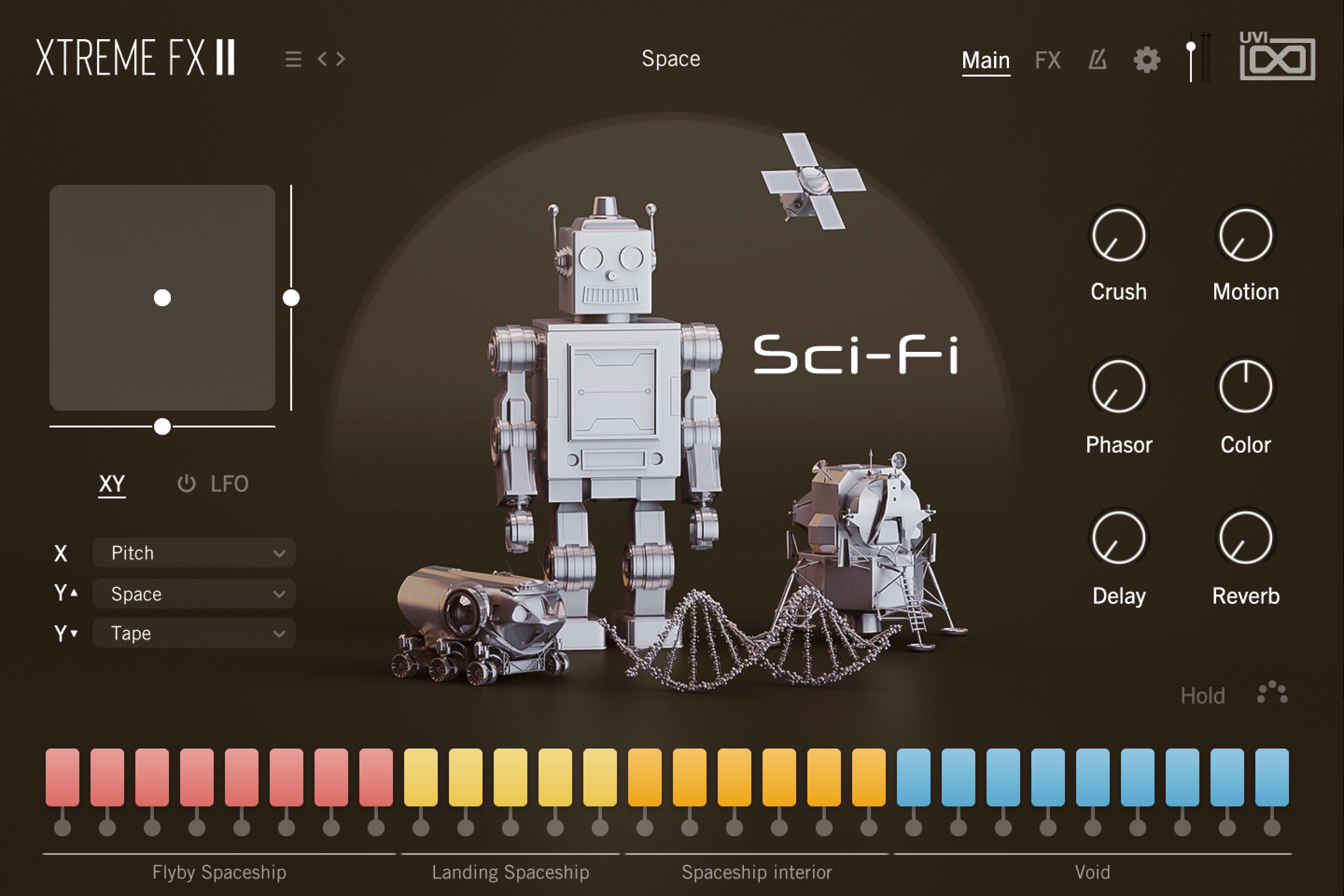Click the fader under last blue pad
Viewport: 1344px width, 896px height.
[x=1272, y=827]
